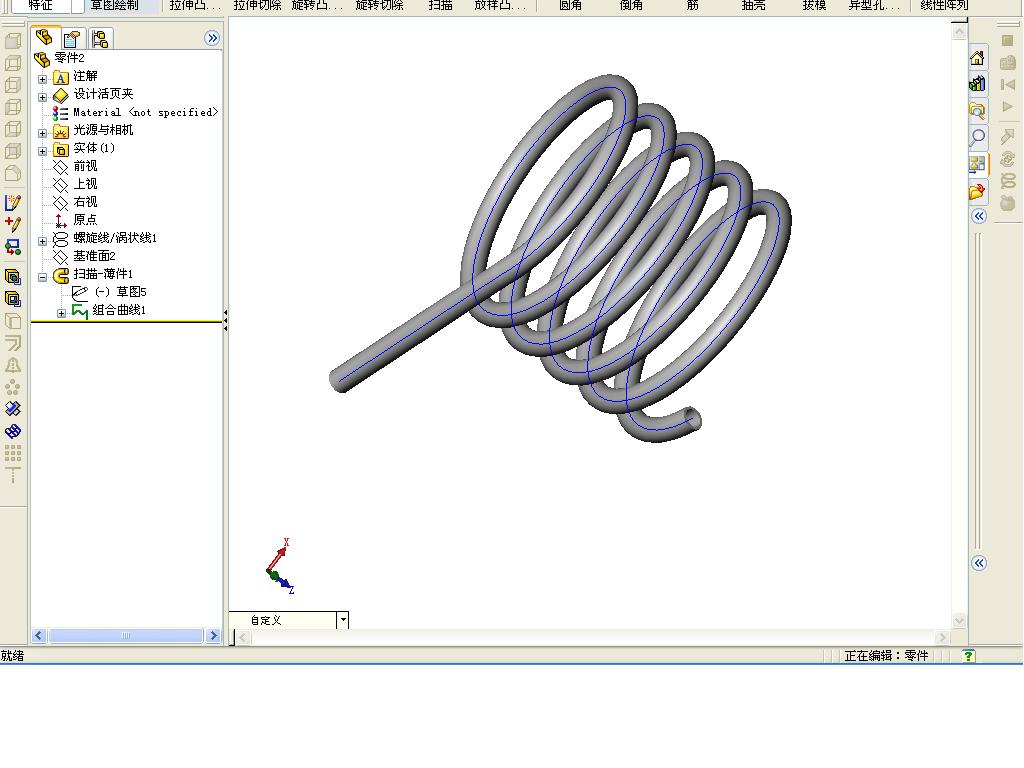
Task: Click the sketch pencil icon on left toolbar
Action: pos(12,202)
